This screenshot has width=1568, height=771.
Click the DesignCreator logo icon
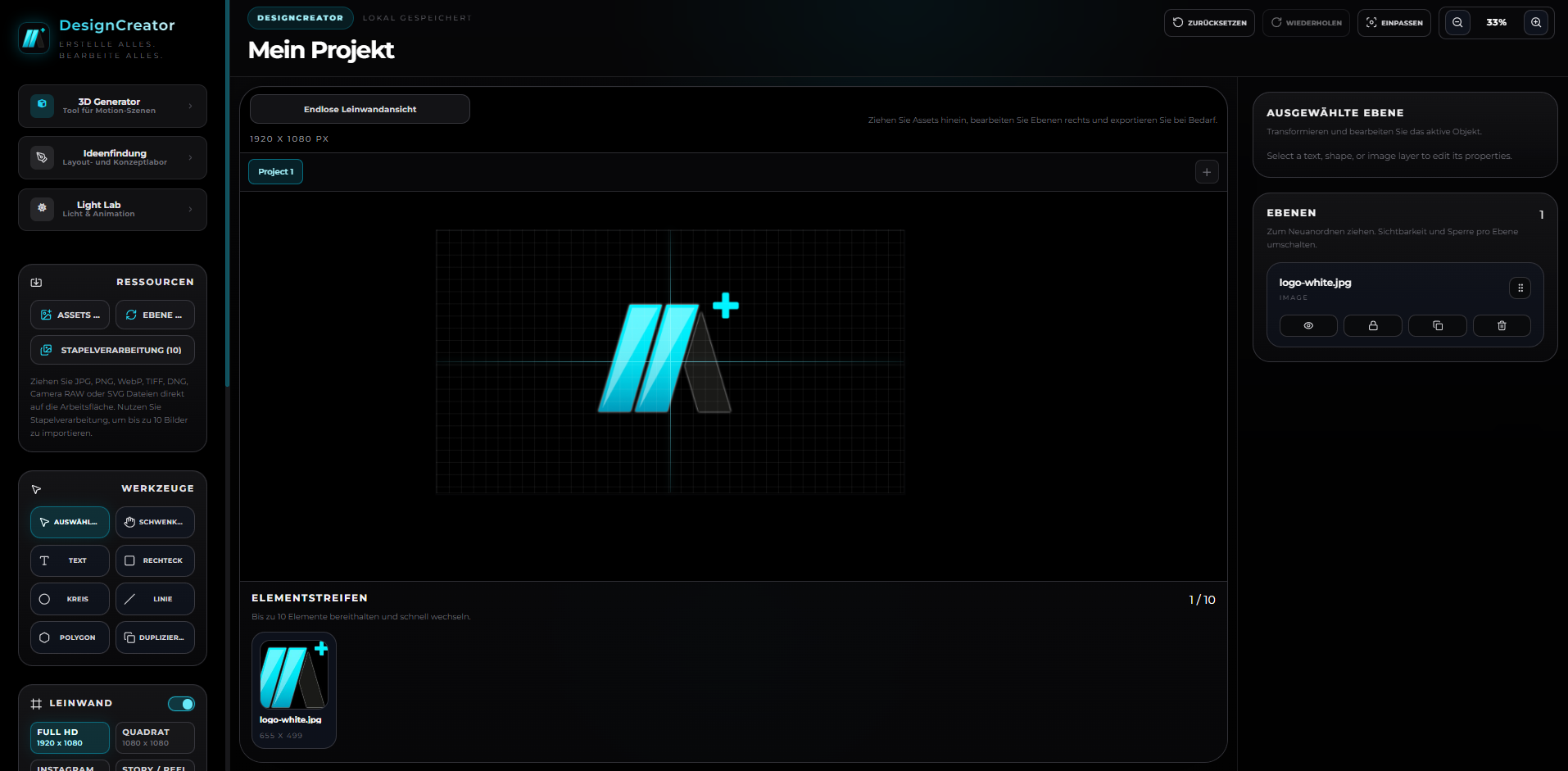click(x=34, y=38)
